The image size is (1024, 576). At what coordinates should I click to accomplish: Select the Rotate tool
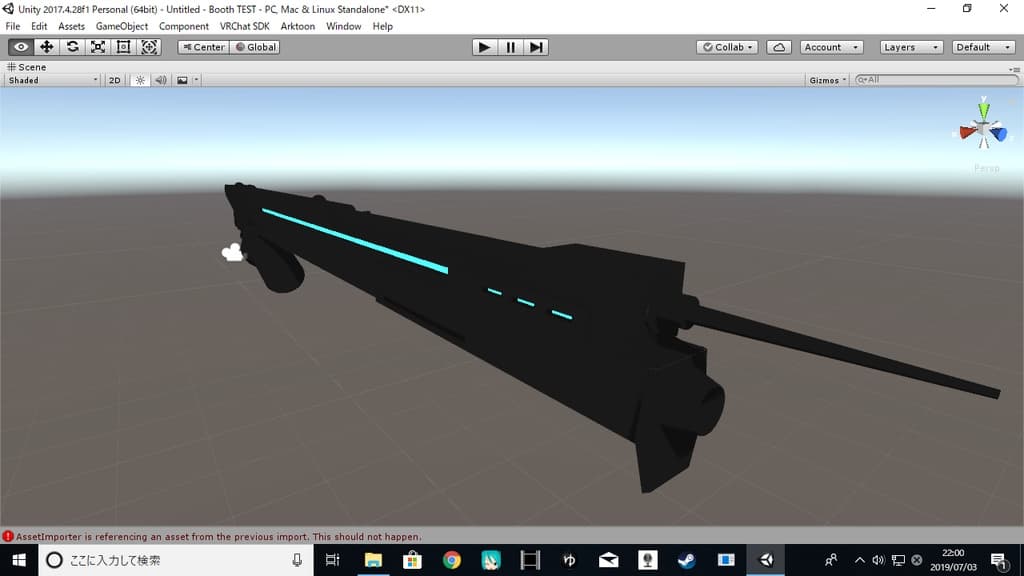pos(72,47)
